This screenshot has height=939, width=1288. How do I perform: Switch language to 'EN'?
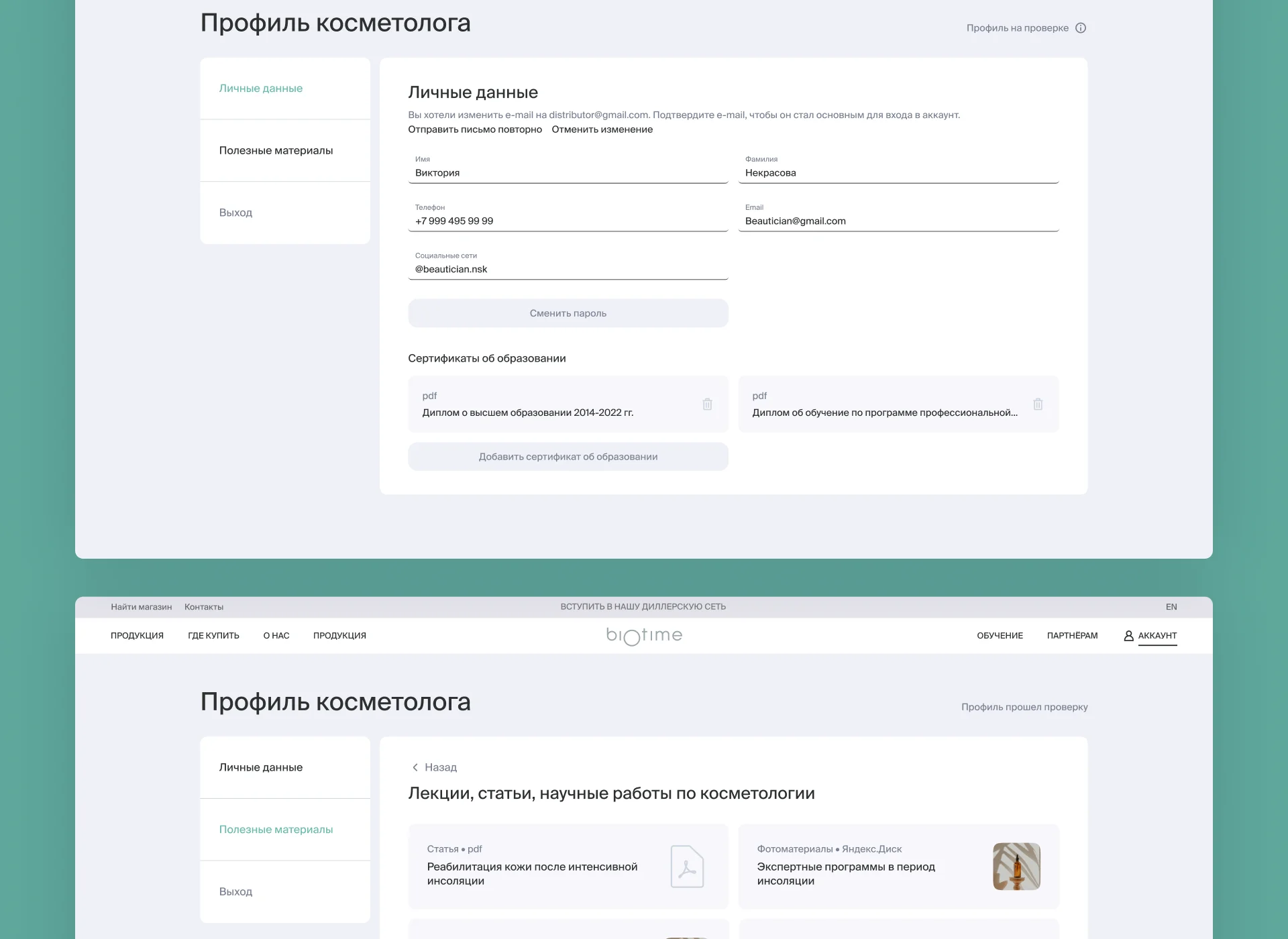[1171, 607]
